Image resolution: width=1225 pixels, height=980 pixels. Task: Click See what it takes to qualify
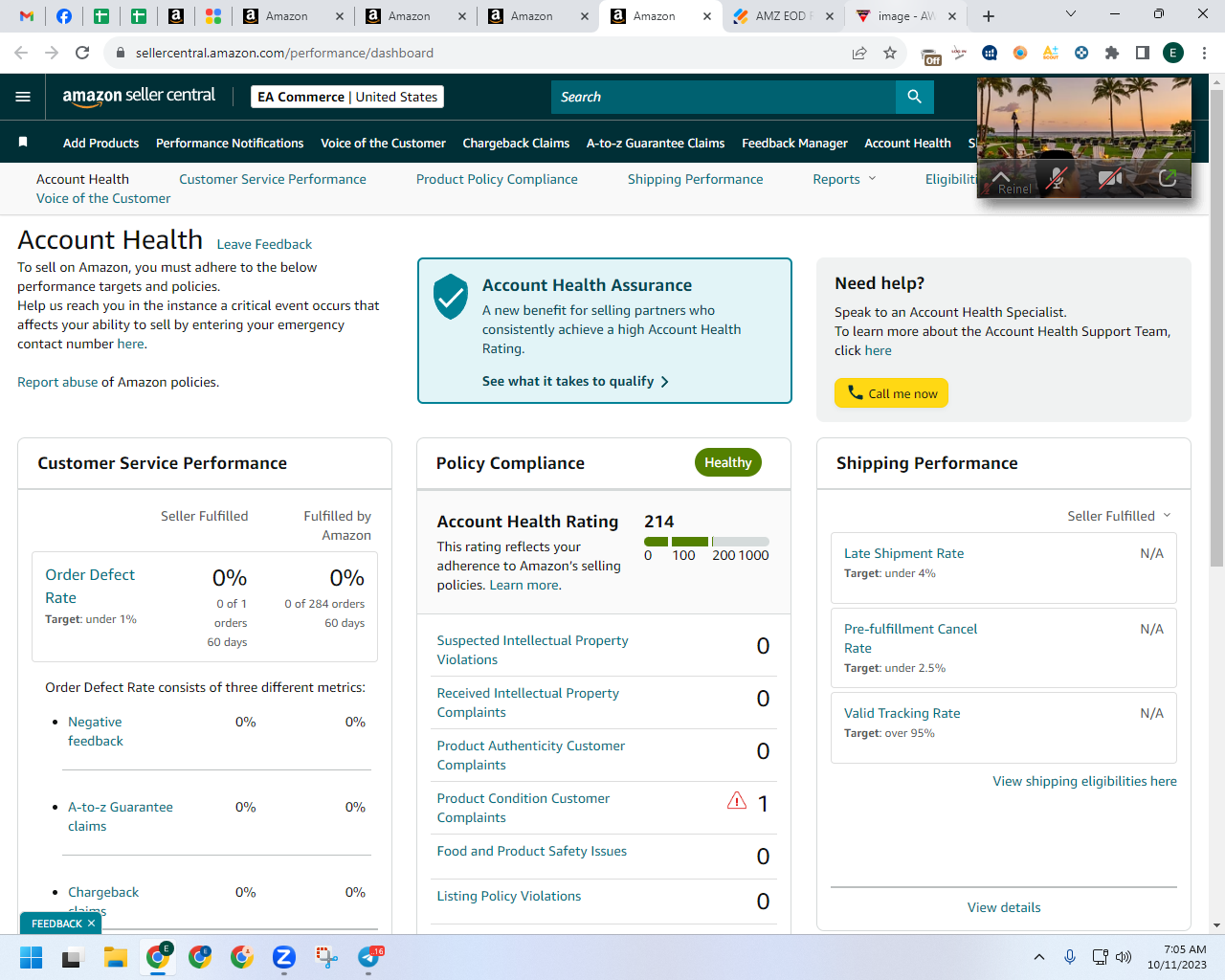pyautogui.click(x=575, y=381)
